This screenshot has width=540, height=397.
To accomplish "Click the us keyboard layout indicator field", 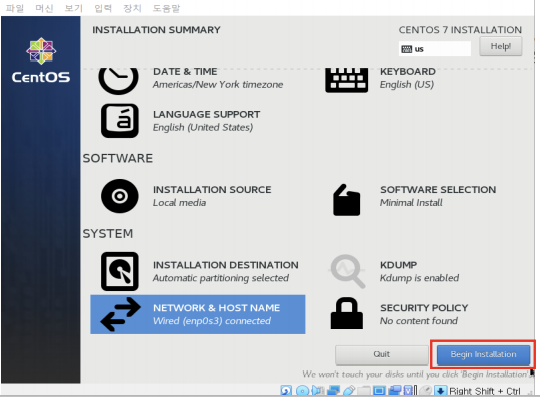I will tap(435, 49).
